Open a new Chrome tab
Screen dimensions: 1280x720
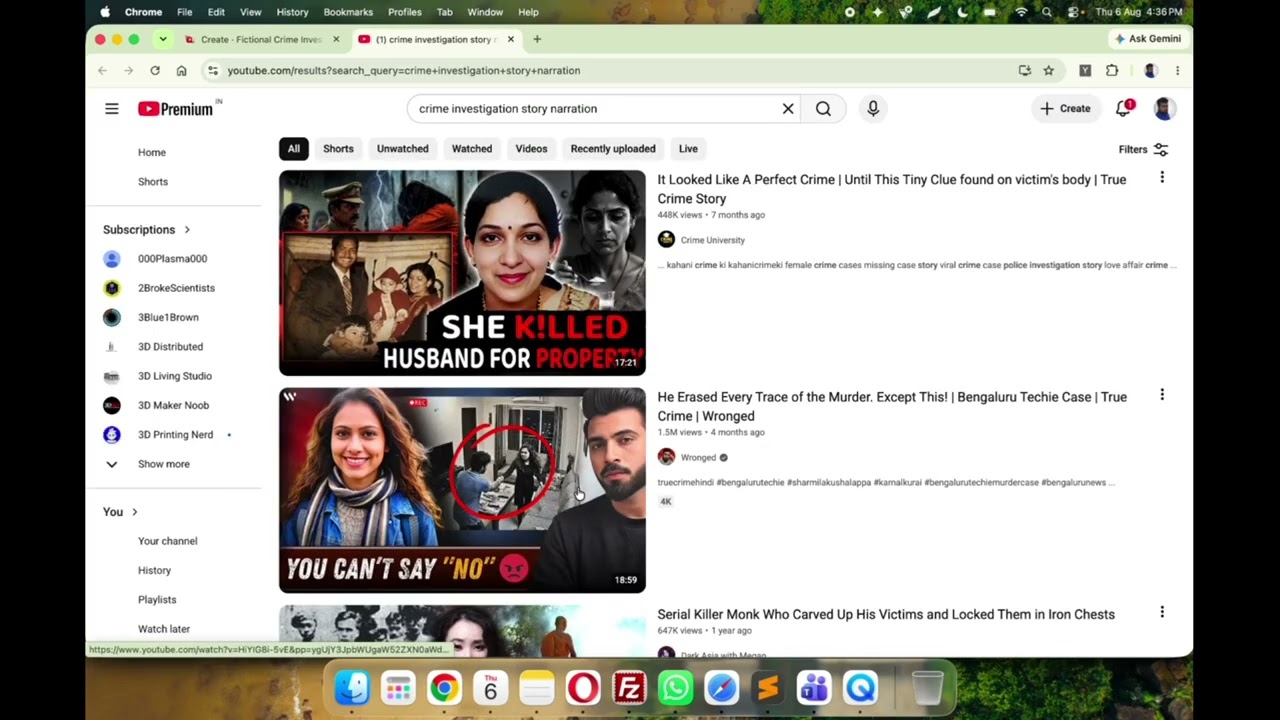click(x=537, y=39)
